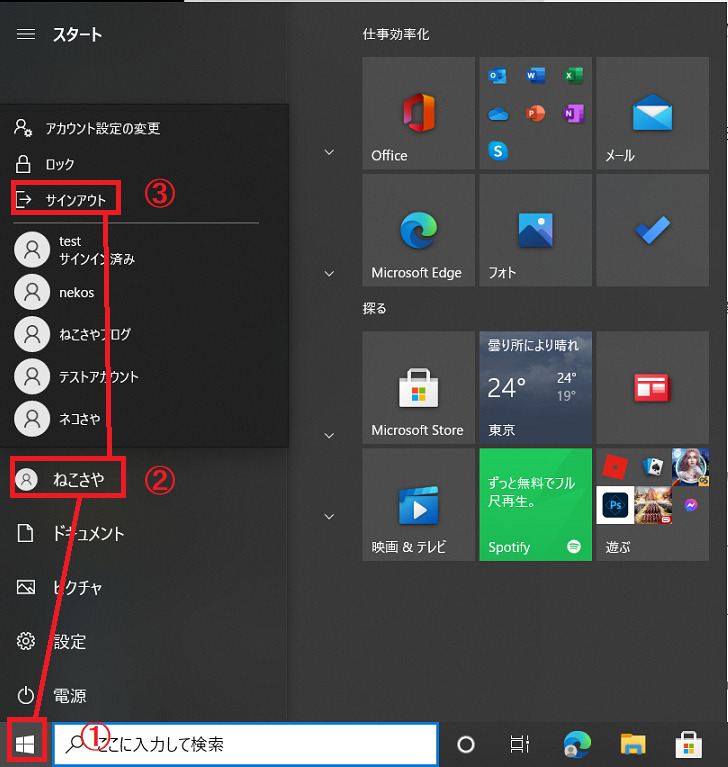Screen dimensions: 728x767
Task: Launch Word from the Office apps folder tile
Action: pyautogui.click(x=535, y=76)
